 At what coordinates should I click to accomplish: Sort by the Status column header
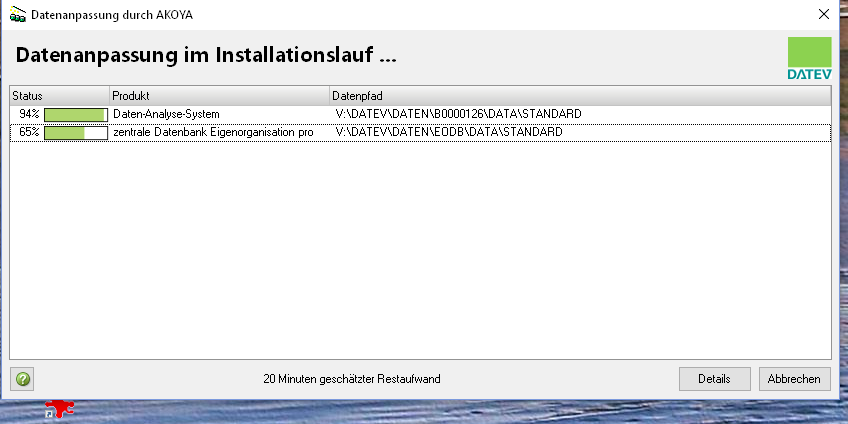(59, 96)
